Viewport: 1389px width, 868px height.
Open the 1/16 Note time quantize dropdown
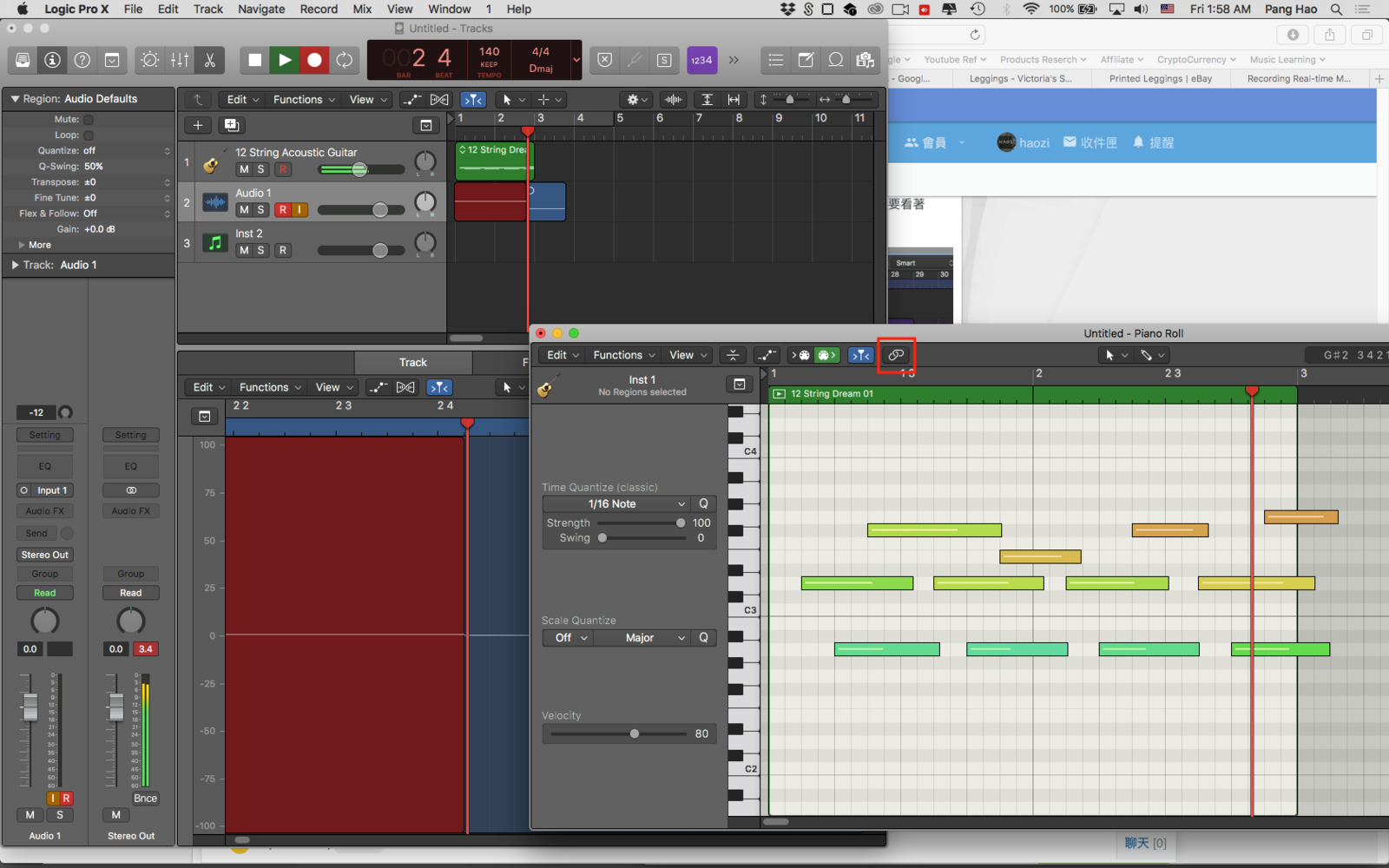(636, 504)
